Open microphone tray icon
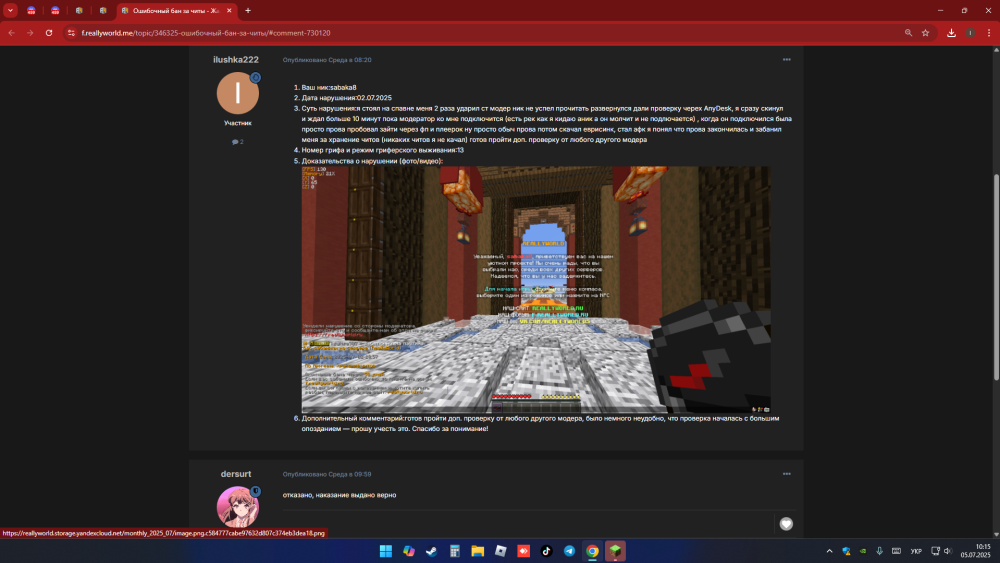This screenshot has height=563, width=1000. point(879,551)
